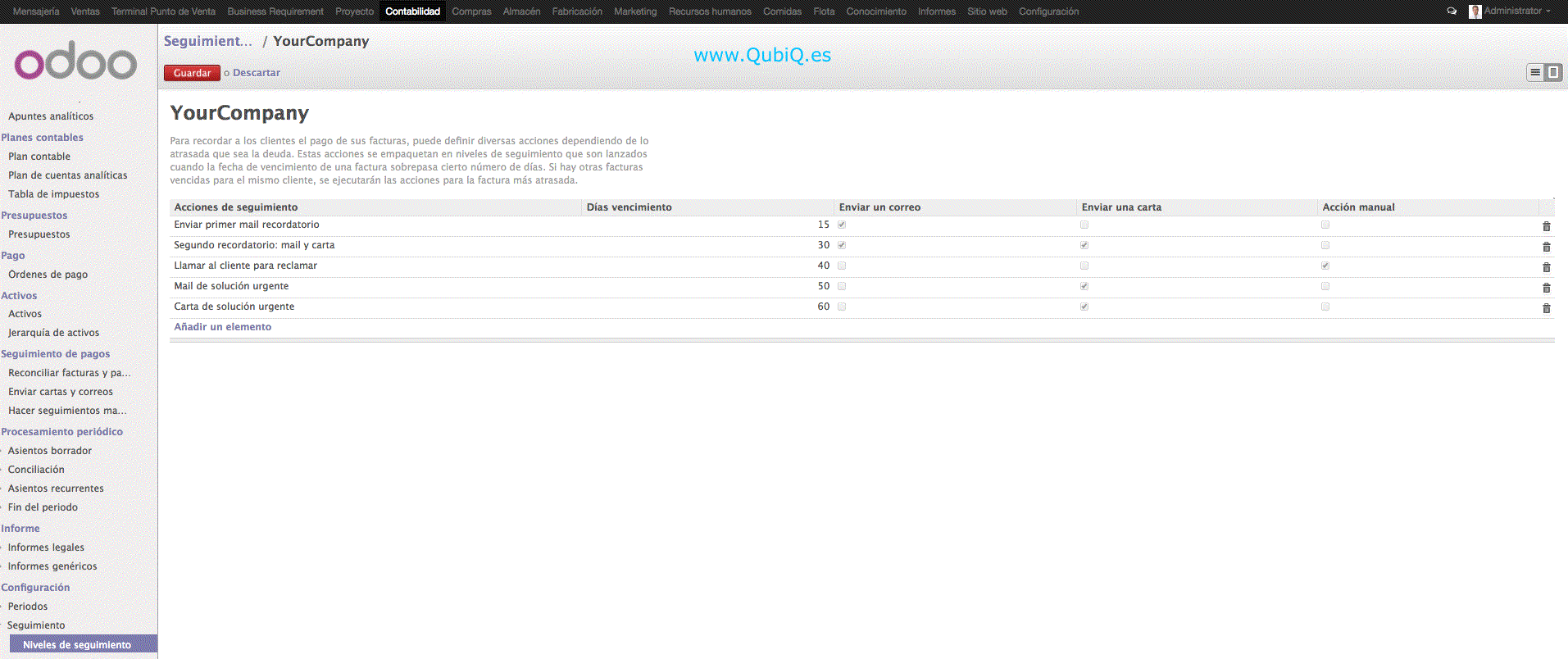Open the 'Seguimiento' configuration submenu
The height and width of the screenshot is (659, 1568).
point(36,625)
